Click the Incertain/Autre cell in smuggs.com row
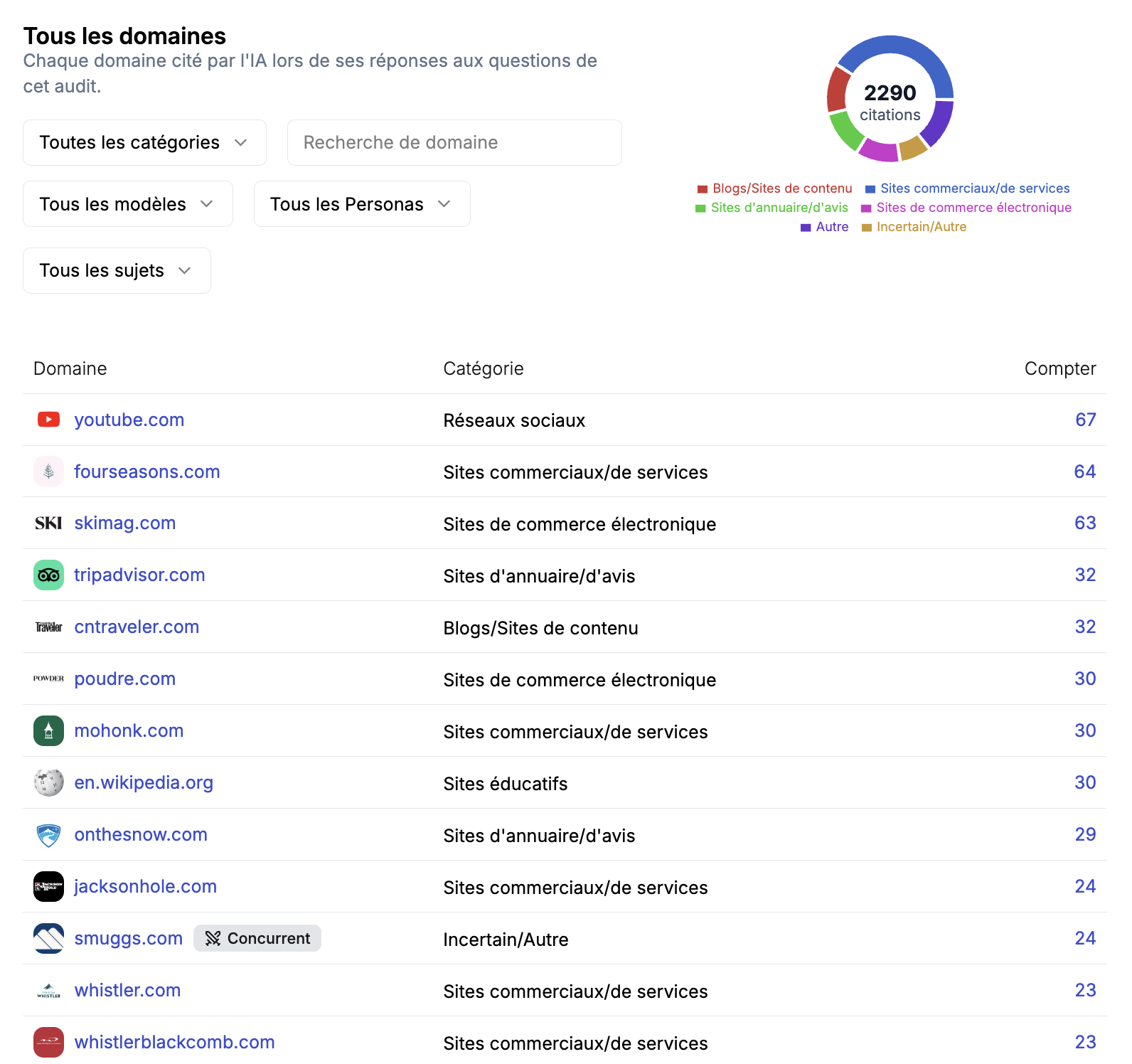Viewport: 1132px width, 1064px height. (x=506, y=940)
